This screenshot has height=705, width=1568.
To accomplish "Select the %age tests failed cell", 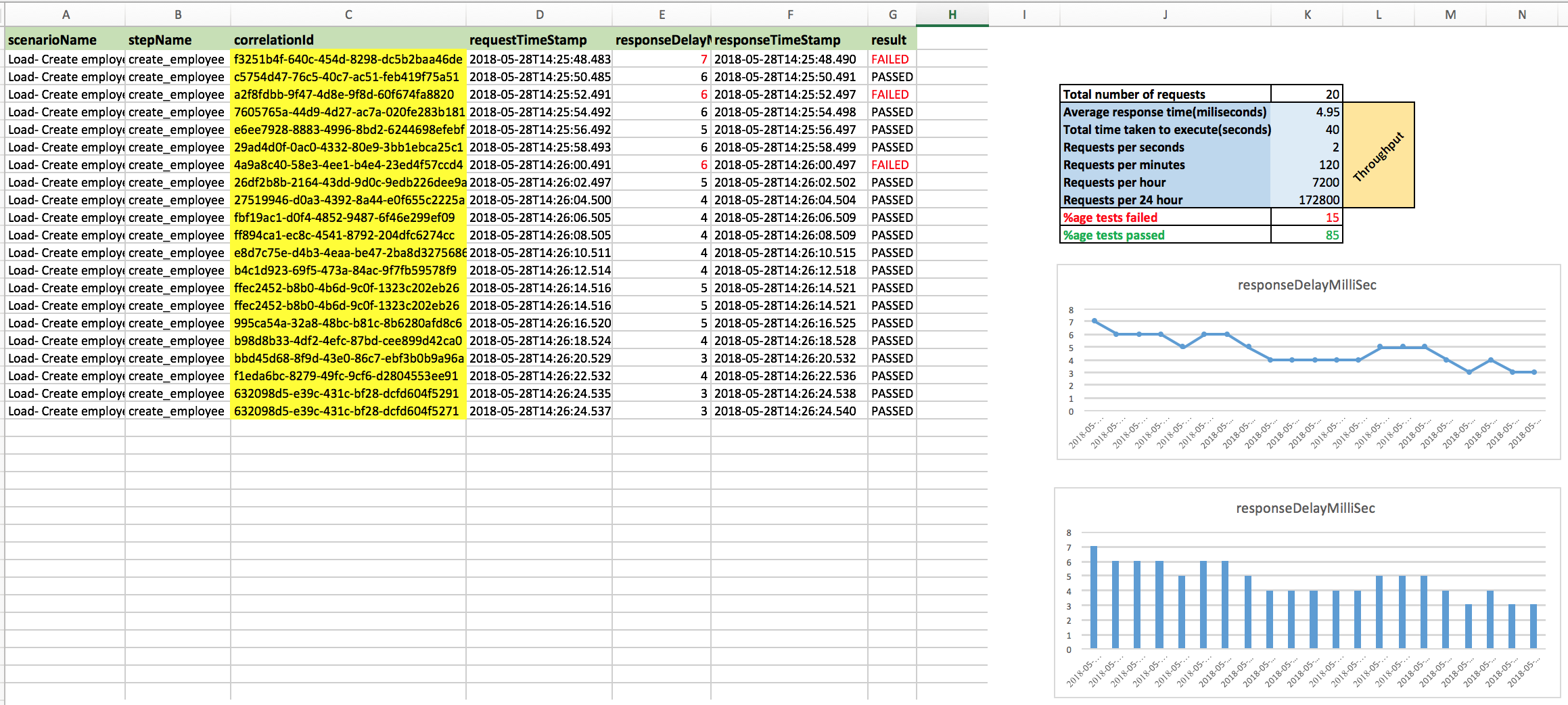I will click(1165, 218).
